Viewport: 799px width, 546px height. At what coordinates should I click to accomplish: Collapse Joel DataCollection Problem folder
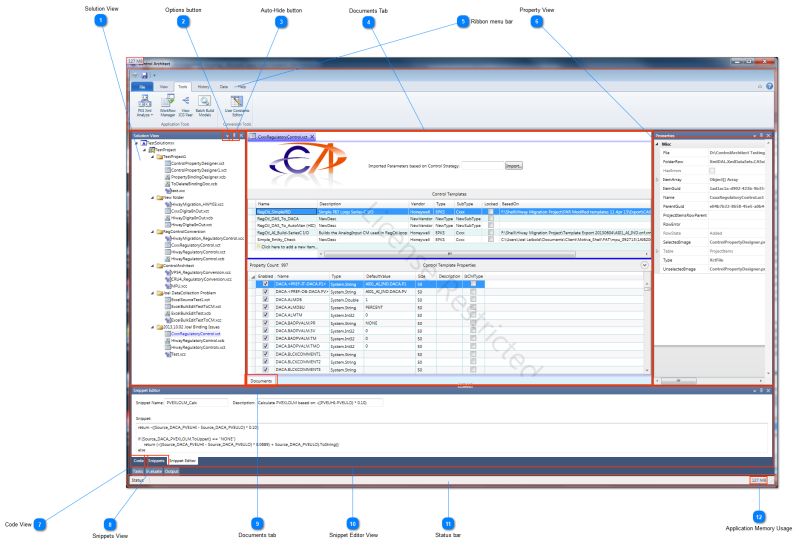(x=152, y=293)
